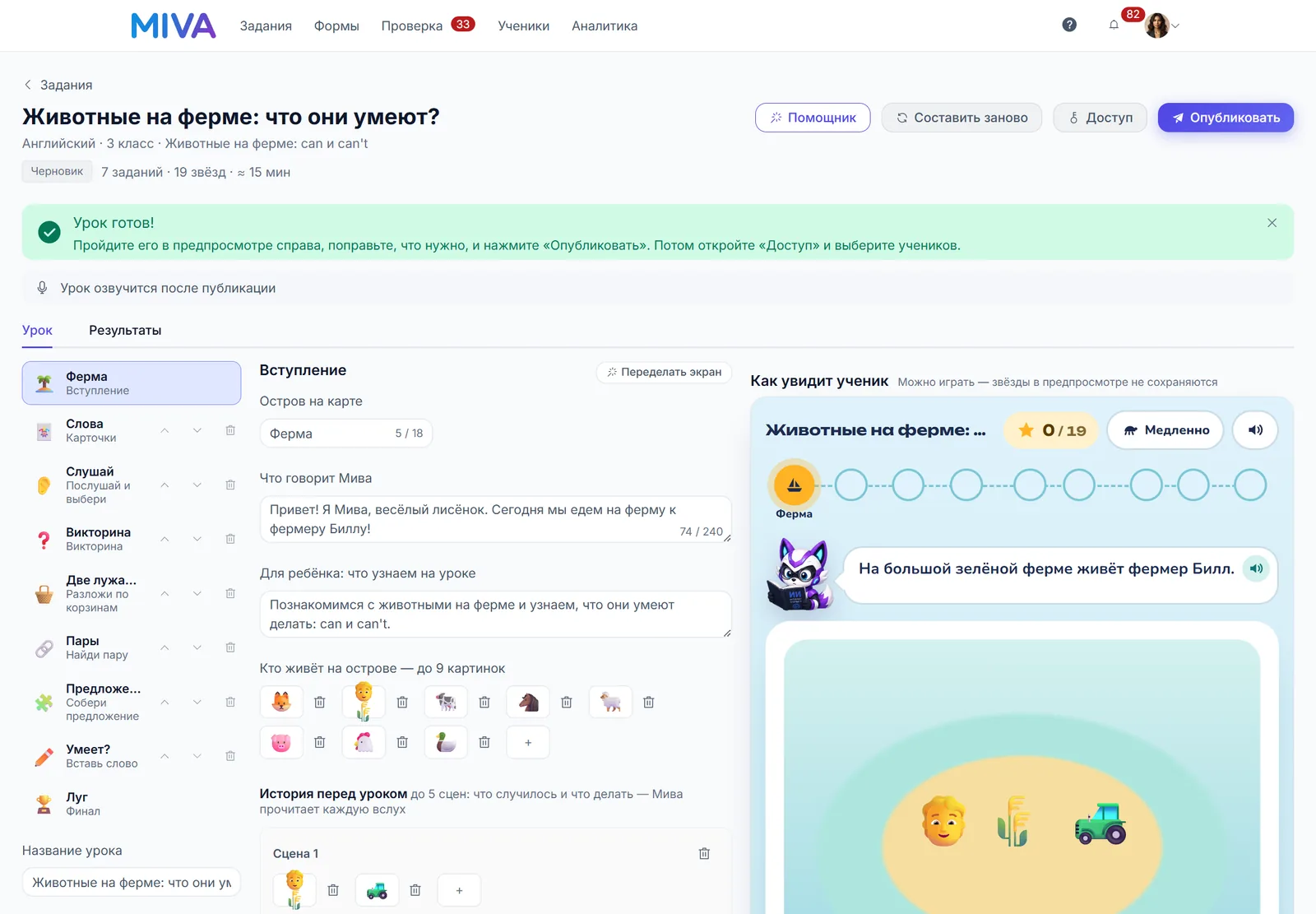This screenshot has height=914, width=1316.
Task: Move the 'Две лужа...' step up
Action: (164, 593)
